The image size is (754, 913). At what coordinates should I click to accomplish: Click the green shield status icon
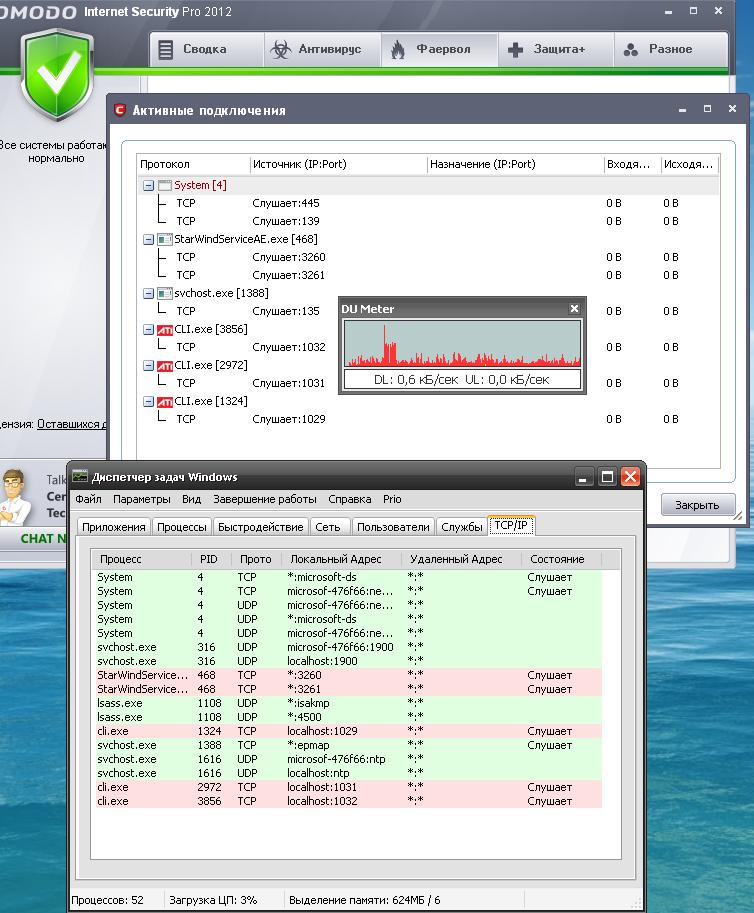pos(57,75)
